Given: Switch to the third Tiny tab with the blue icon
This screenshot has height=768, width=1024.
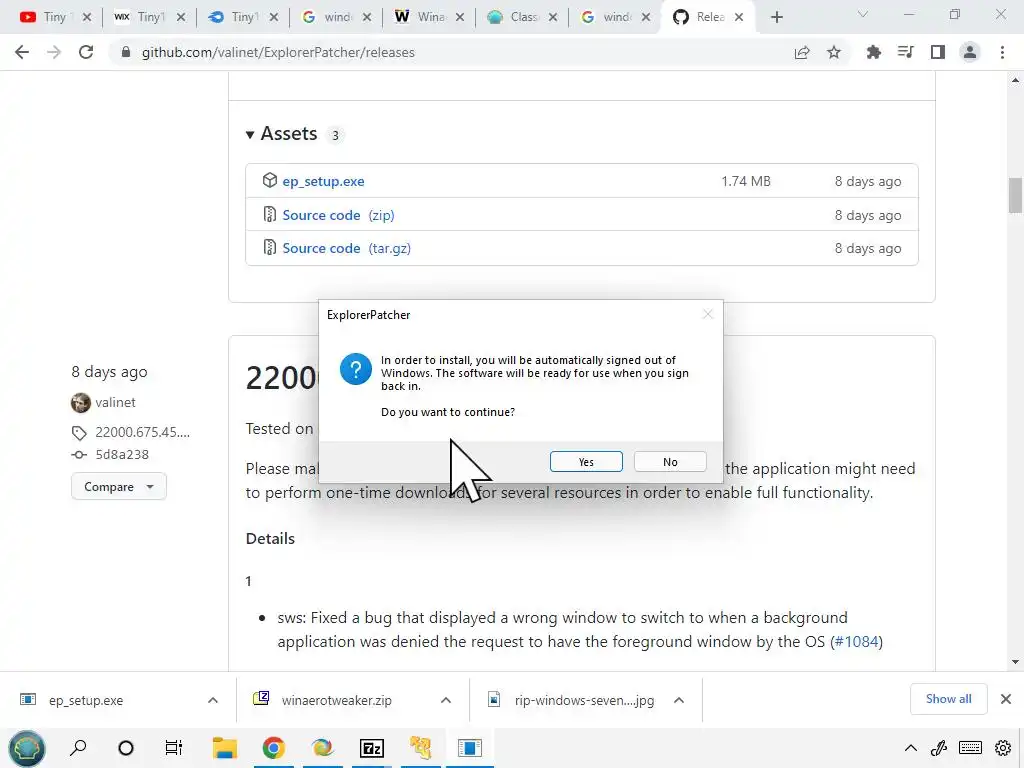Looking at the screenshot, I should click(242, 17).
